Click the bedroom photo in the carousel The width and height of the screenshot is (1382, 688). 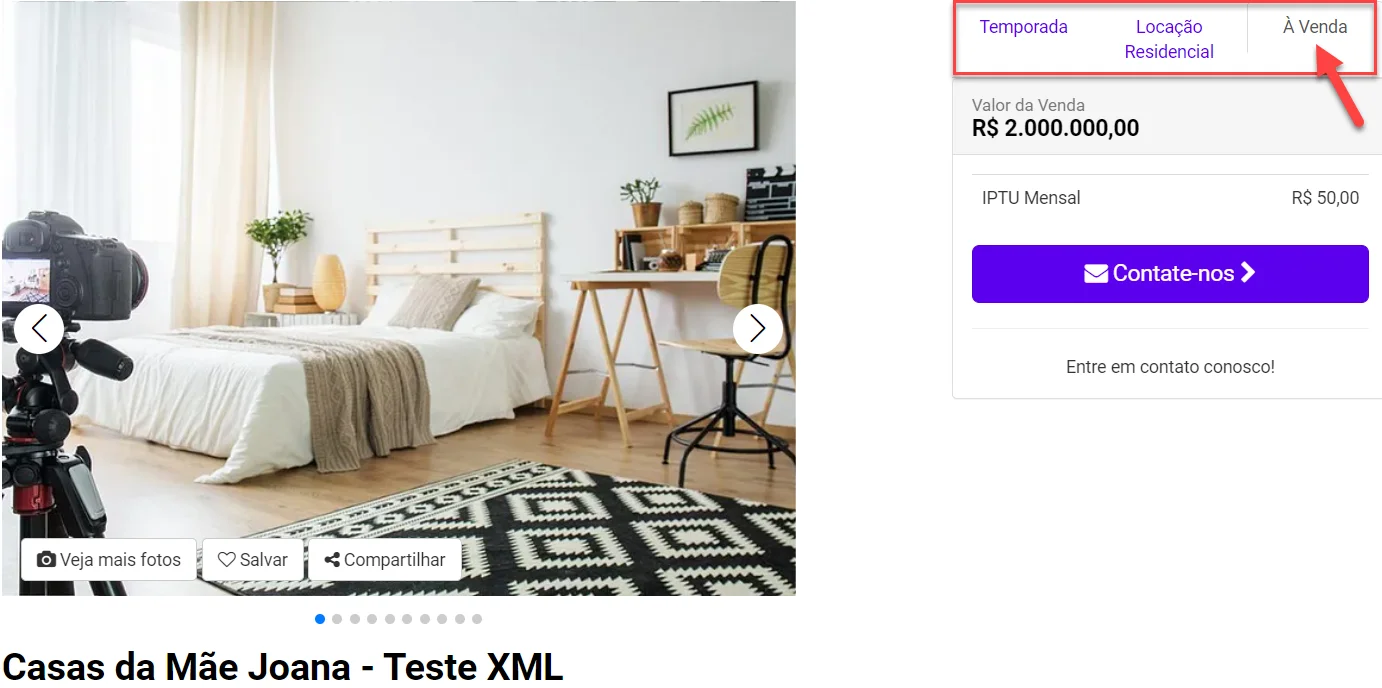[x=399, y=298]
